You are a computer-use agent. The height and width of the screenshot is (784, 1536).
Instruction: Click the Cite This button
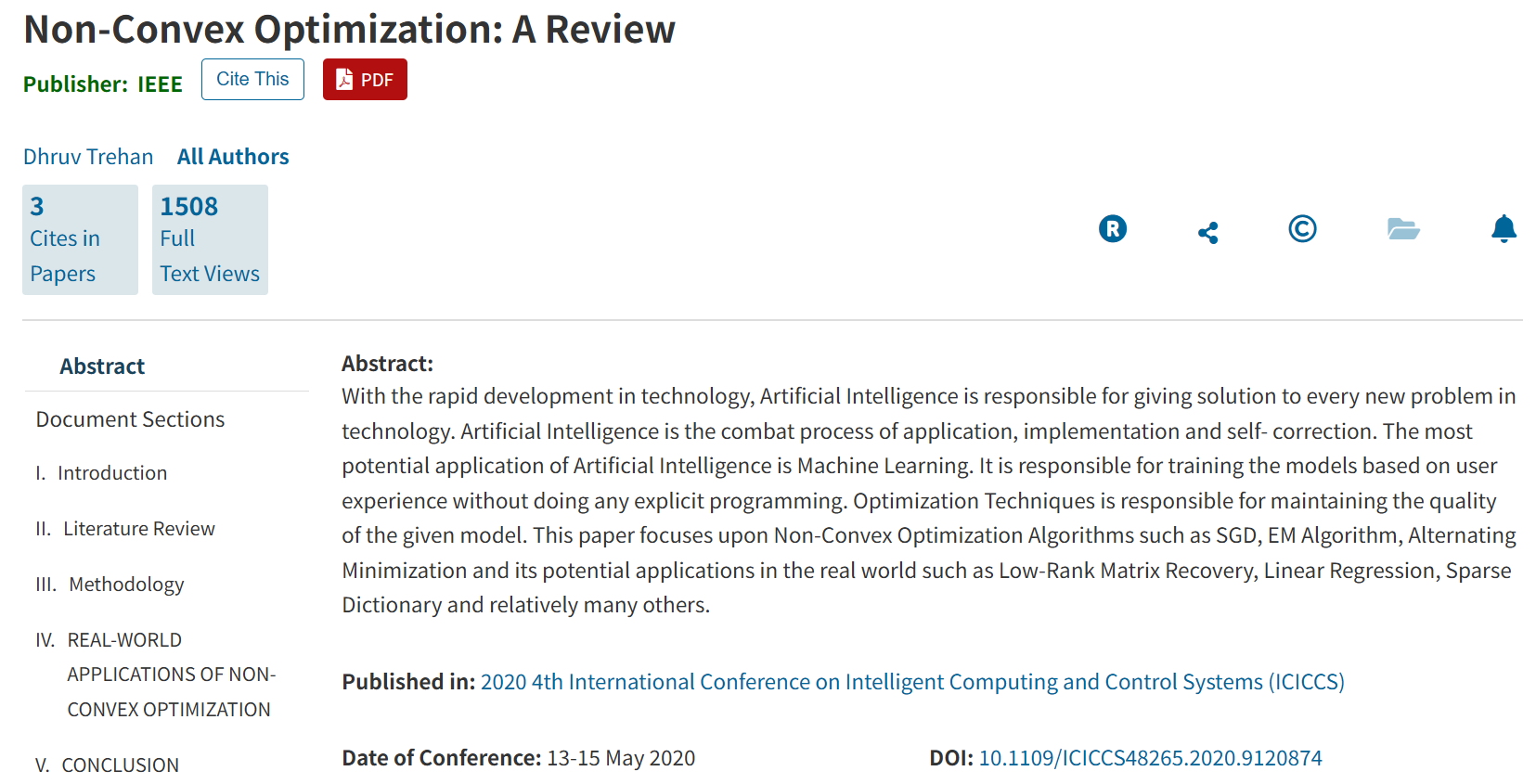[x=252, y=80]
